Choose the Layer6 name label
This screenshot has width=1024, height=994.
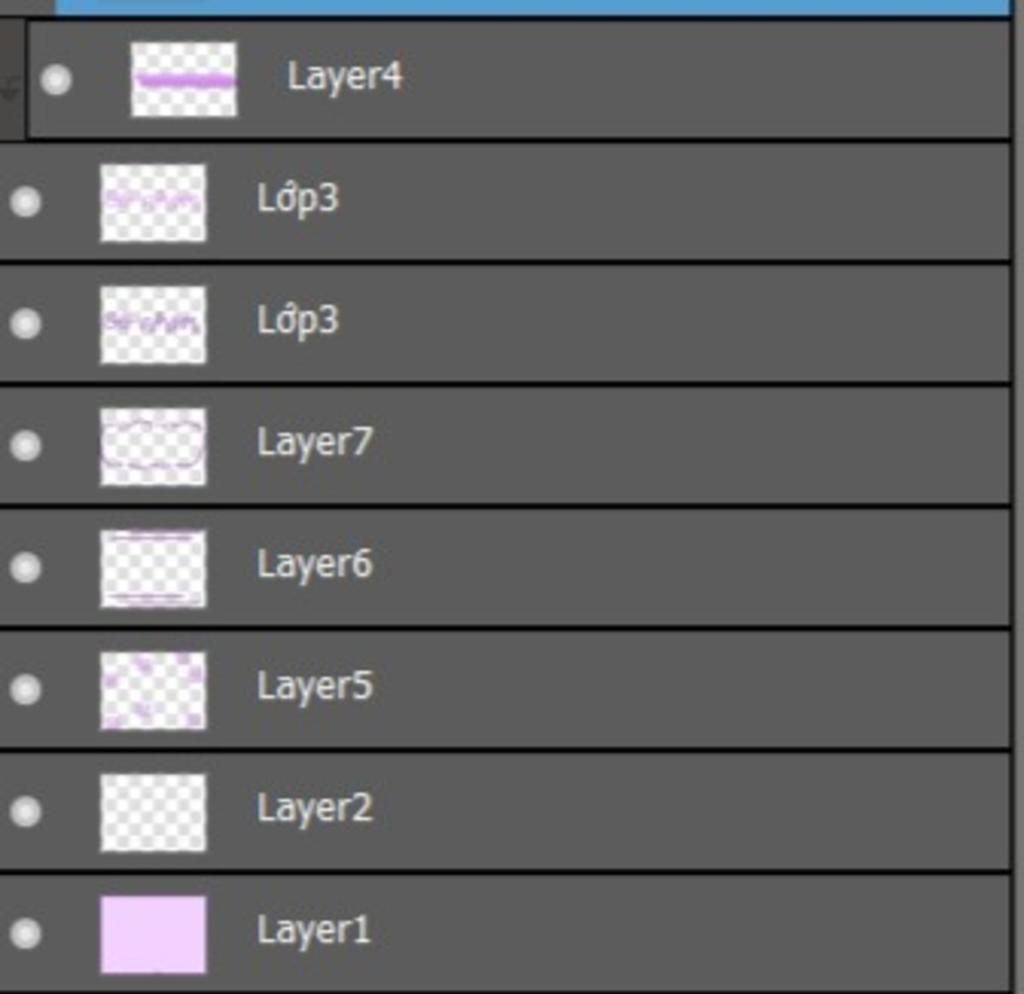[314, 564]
